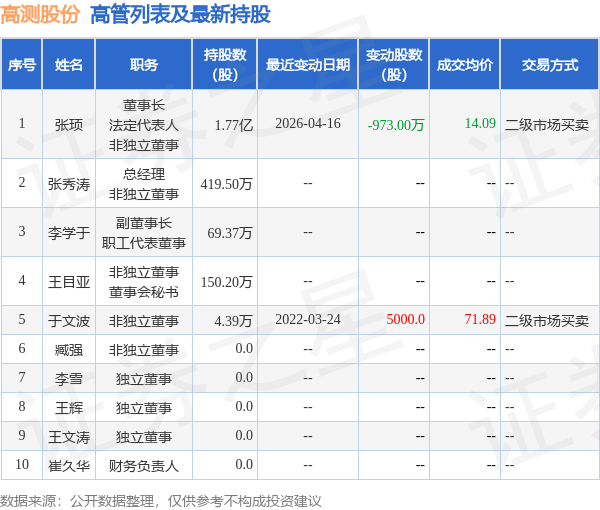This screenshot has width=600, height=510.
Task: Click the date 2026-04-16
Action: coord(308,123)
